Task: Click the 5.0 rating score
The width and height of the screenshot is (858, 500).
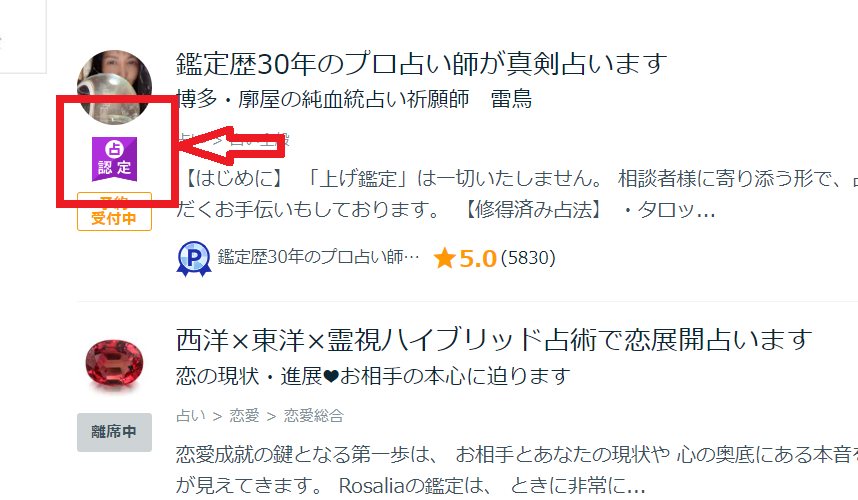Action: tap(478, 258)
